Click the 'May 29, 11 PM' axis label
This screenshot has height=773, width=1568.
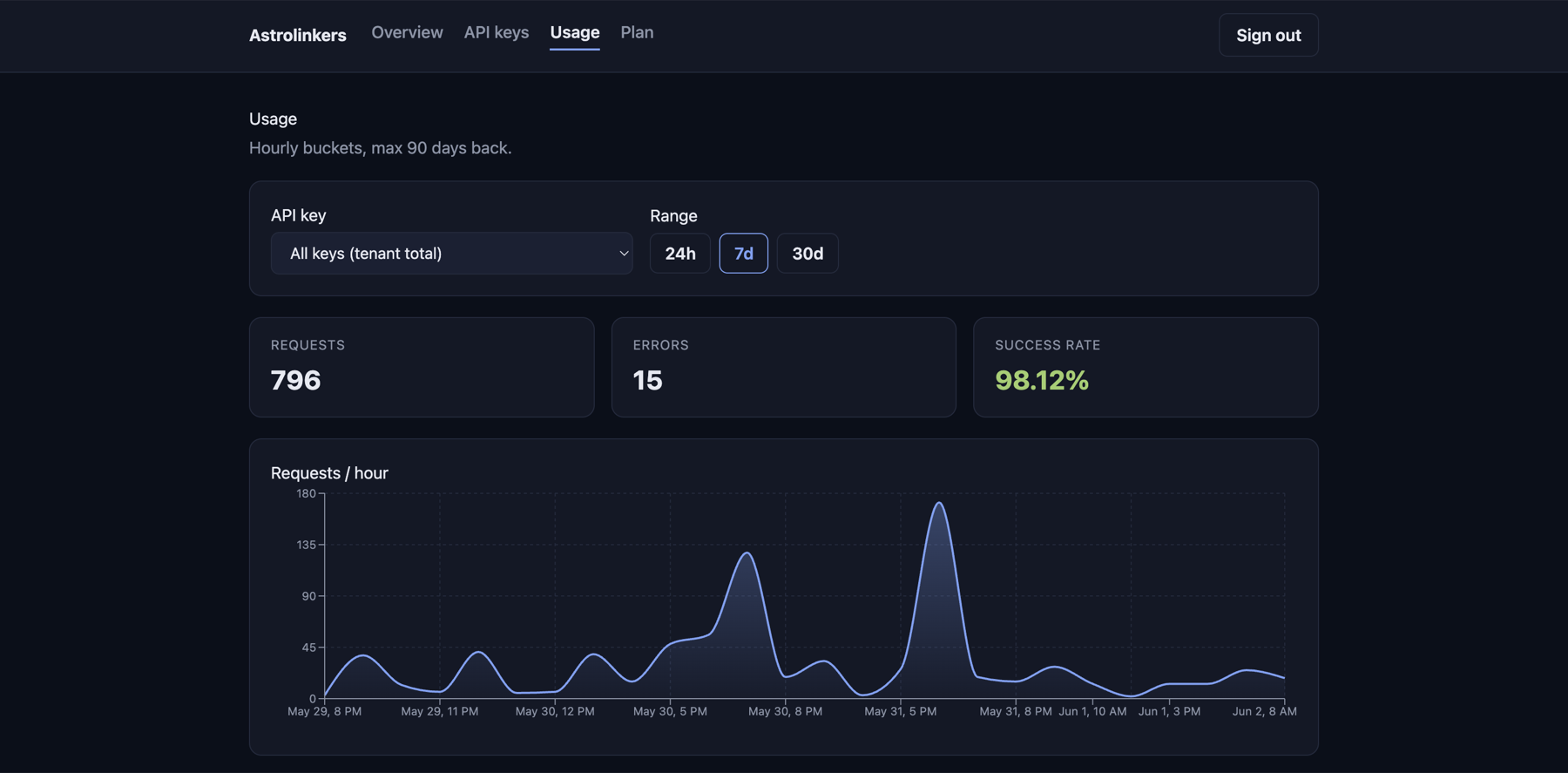click(x=440, y=711)
